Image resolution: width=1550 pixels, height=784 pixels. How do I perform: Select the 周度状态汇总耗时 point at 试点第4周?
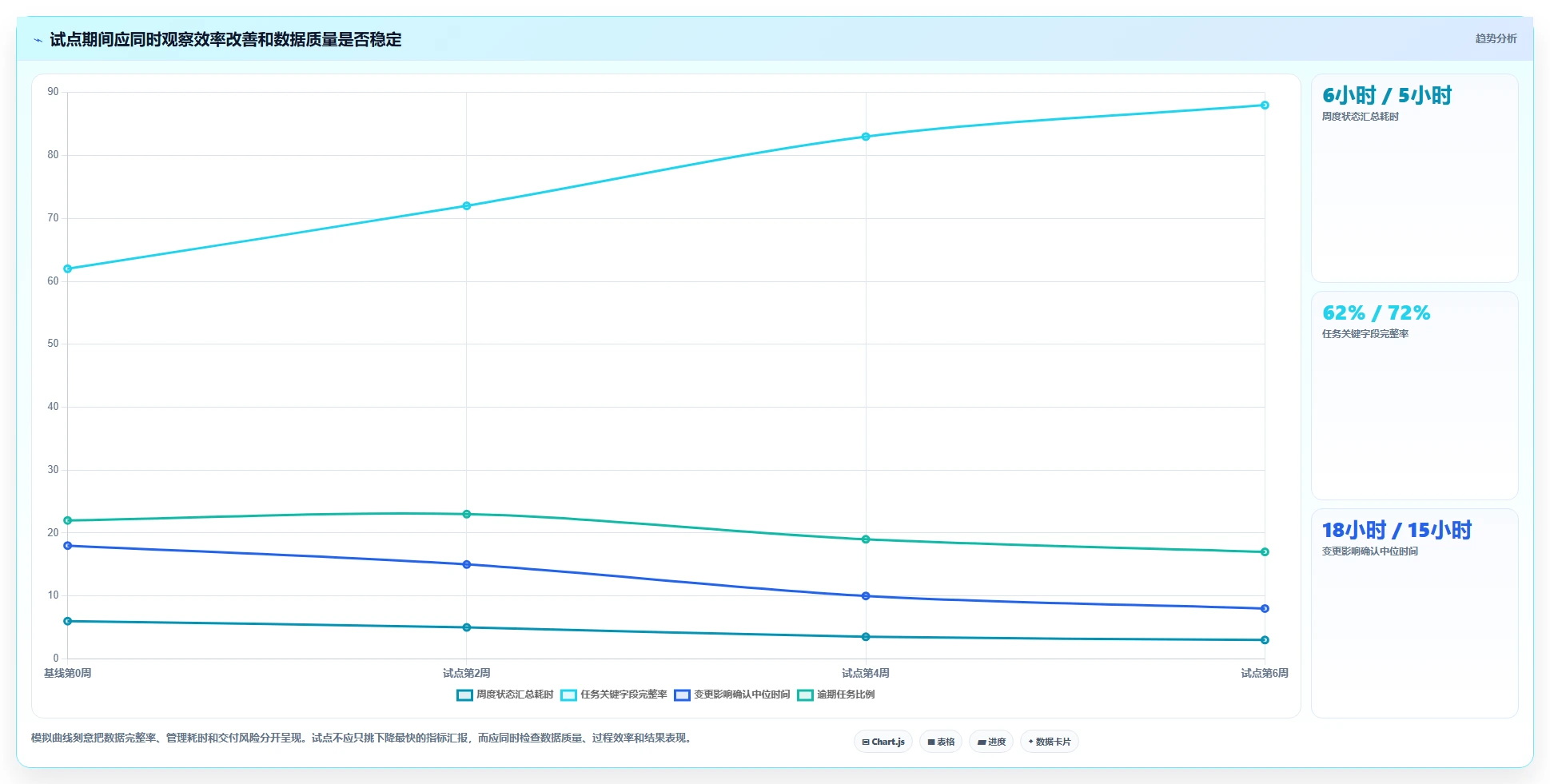(866, 637)
